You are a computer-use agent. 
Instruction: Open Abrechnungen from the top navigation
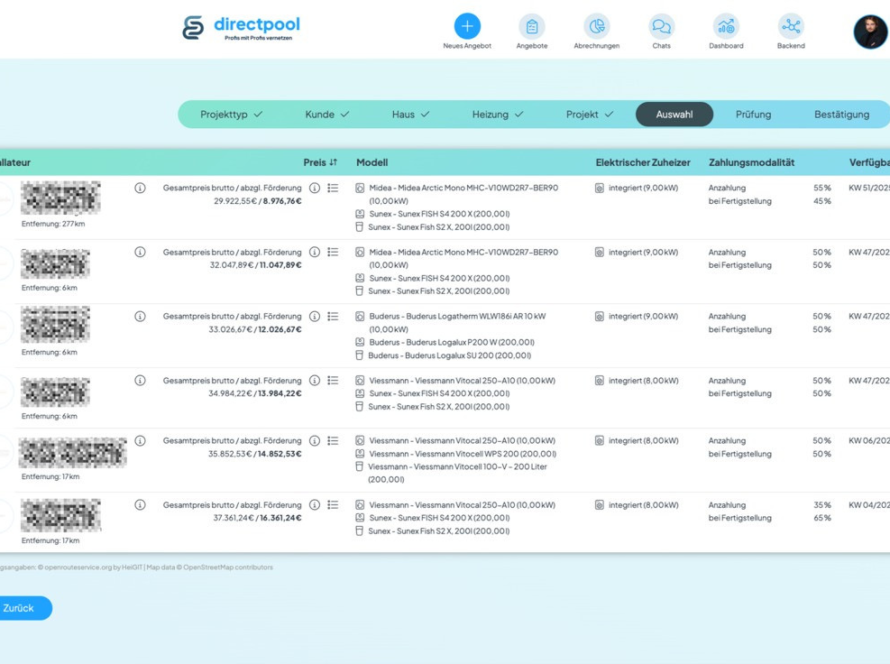[x=596, y=26]
